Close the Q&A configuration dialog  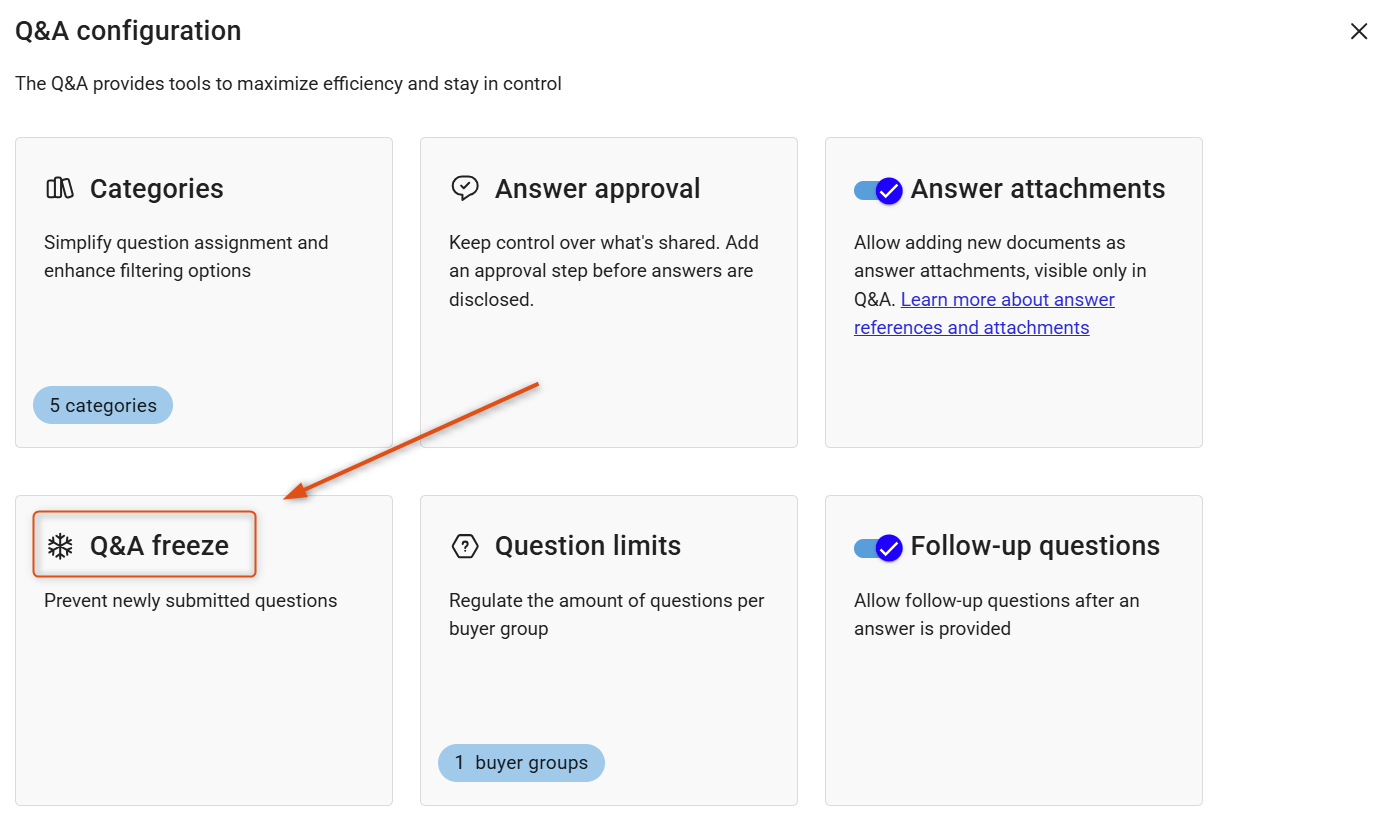click(1359, 31)
